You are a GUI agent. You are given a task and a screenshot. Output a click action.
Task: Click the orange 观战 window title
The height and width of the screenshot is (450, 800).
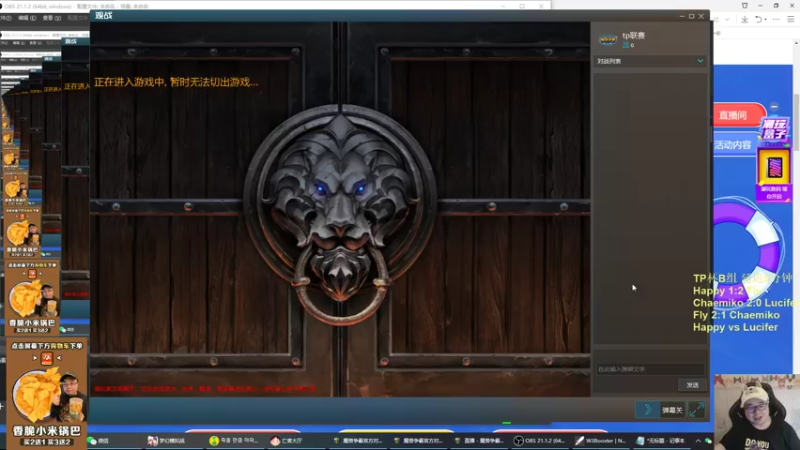(104, 16)
